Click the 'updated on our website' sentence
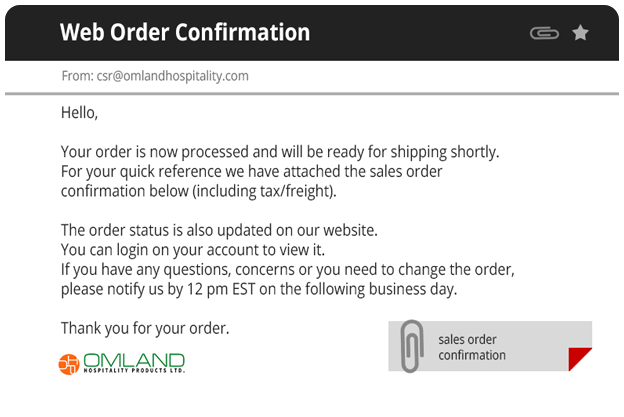Screen dimensions: 624x417 coord(219,230)
